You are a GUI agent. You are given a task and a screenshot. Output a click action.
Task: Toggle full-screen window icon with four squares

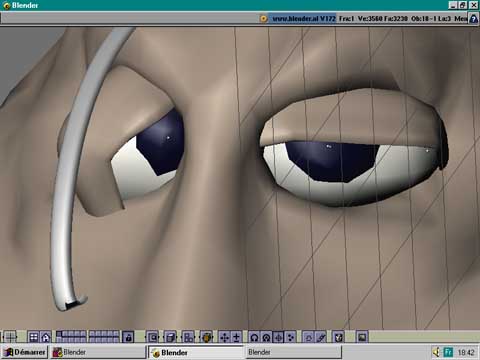[33, 337]
